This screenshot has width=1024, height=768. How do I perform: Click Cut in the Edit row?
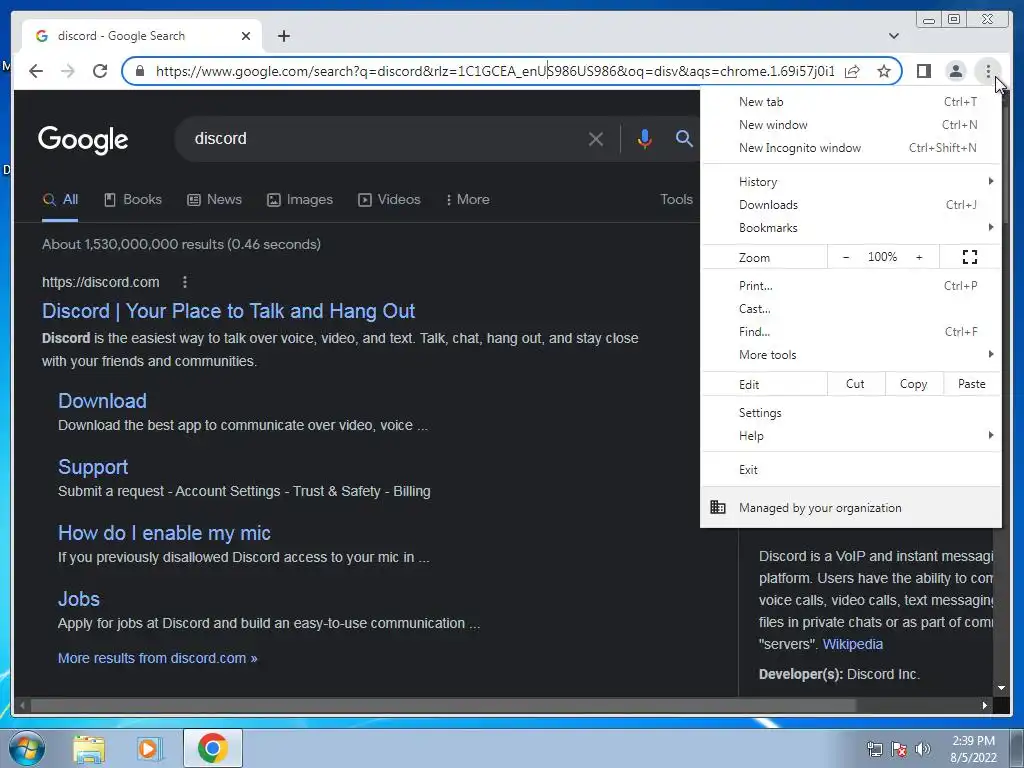pos(856,384)
